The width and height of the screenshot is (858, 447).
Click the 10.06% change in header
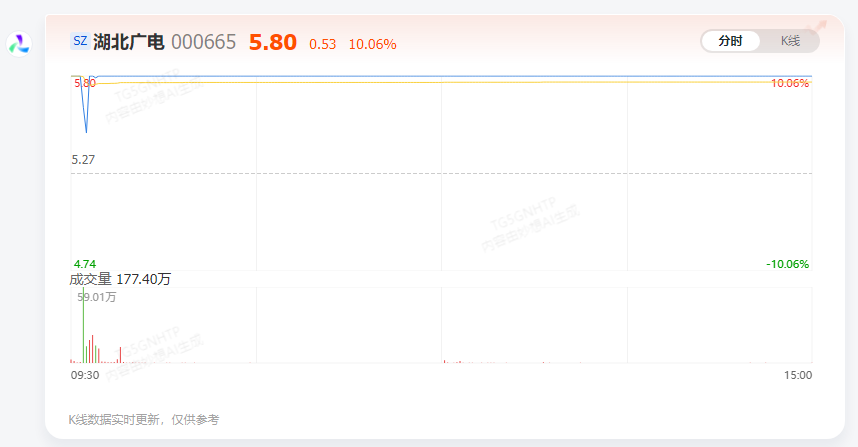(373, 44)
